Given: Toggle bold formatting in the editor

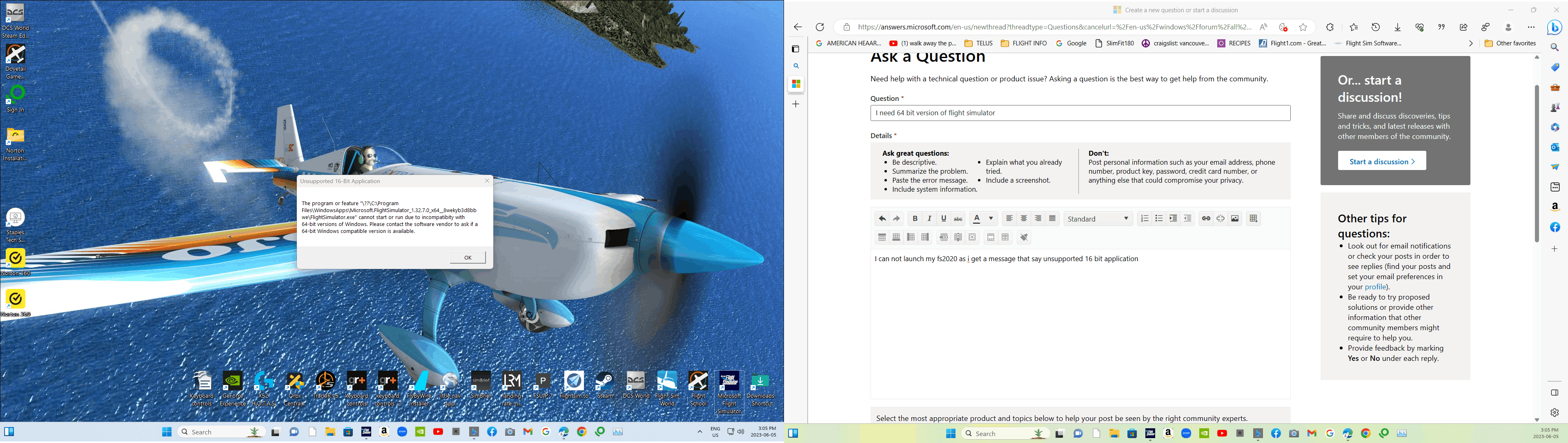Looking at the screenshot, I should (x=915, y=219).
